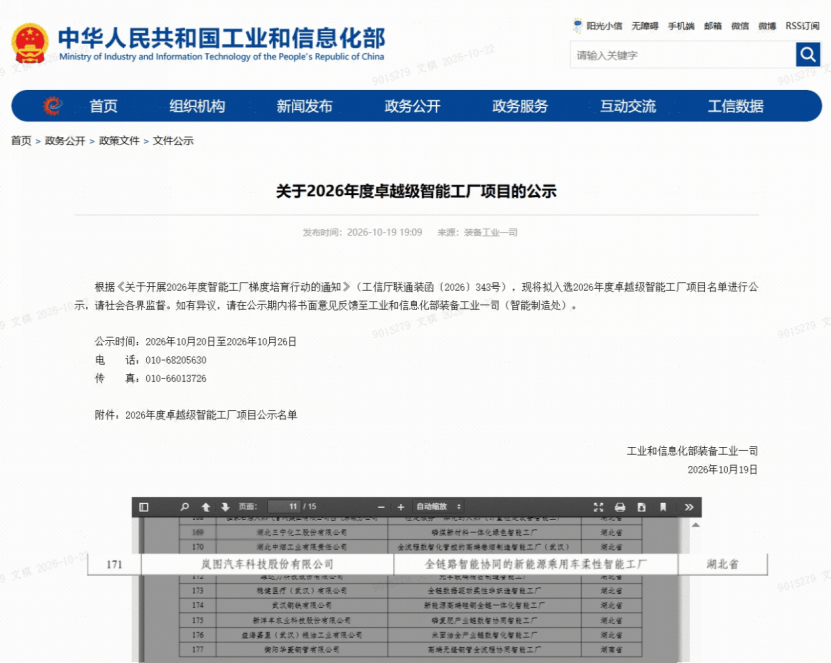Switch PDF viewer to presentation mode

tap(598, 507)
